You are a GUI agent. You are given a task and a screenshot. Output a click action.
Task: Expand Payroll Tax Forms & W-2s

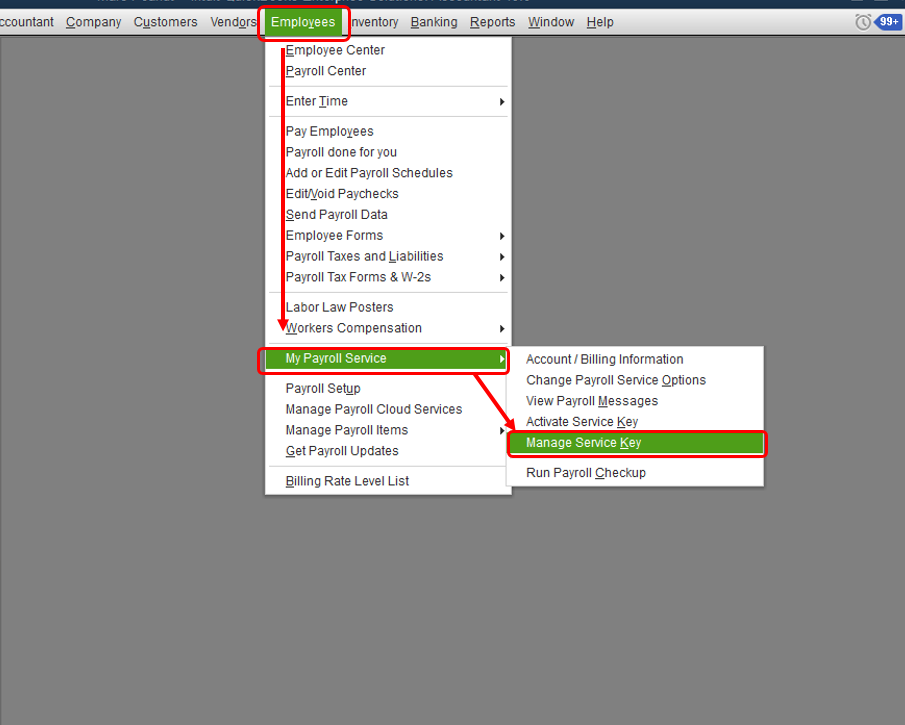point(388,277)
